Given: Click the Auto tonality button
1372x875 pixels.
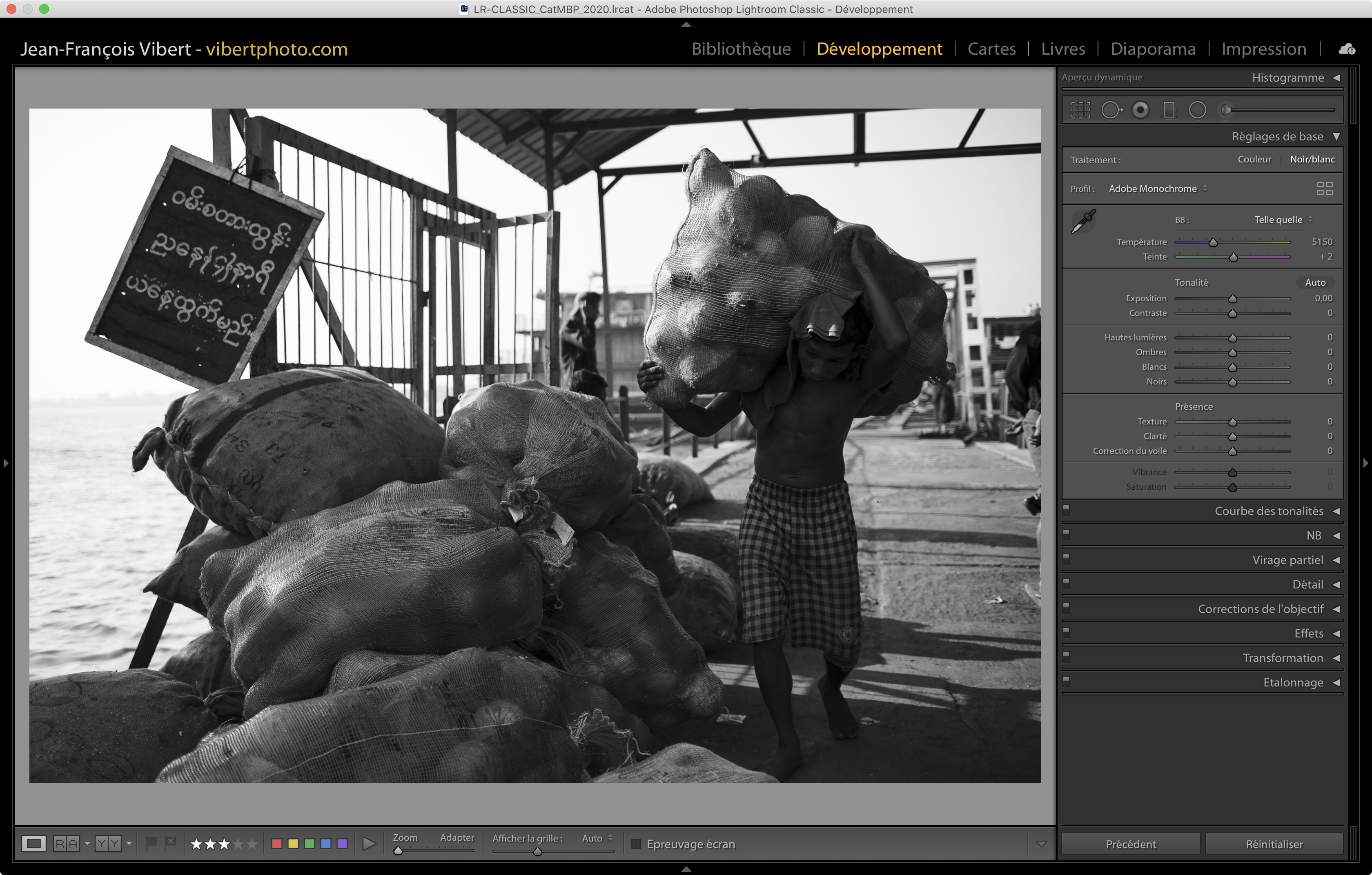Looking at the screenshot, I should click(1314, 282).
